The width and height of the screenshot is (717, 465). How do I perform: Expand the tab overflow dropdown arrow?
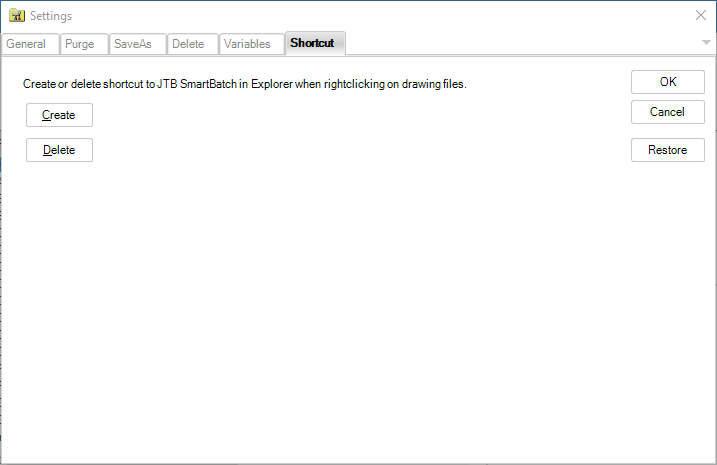click(x=706, y=43)
